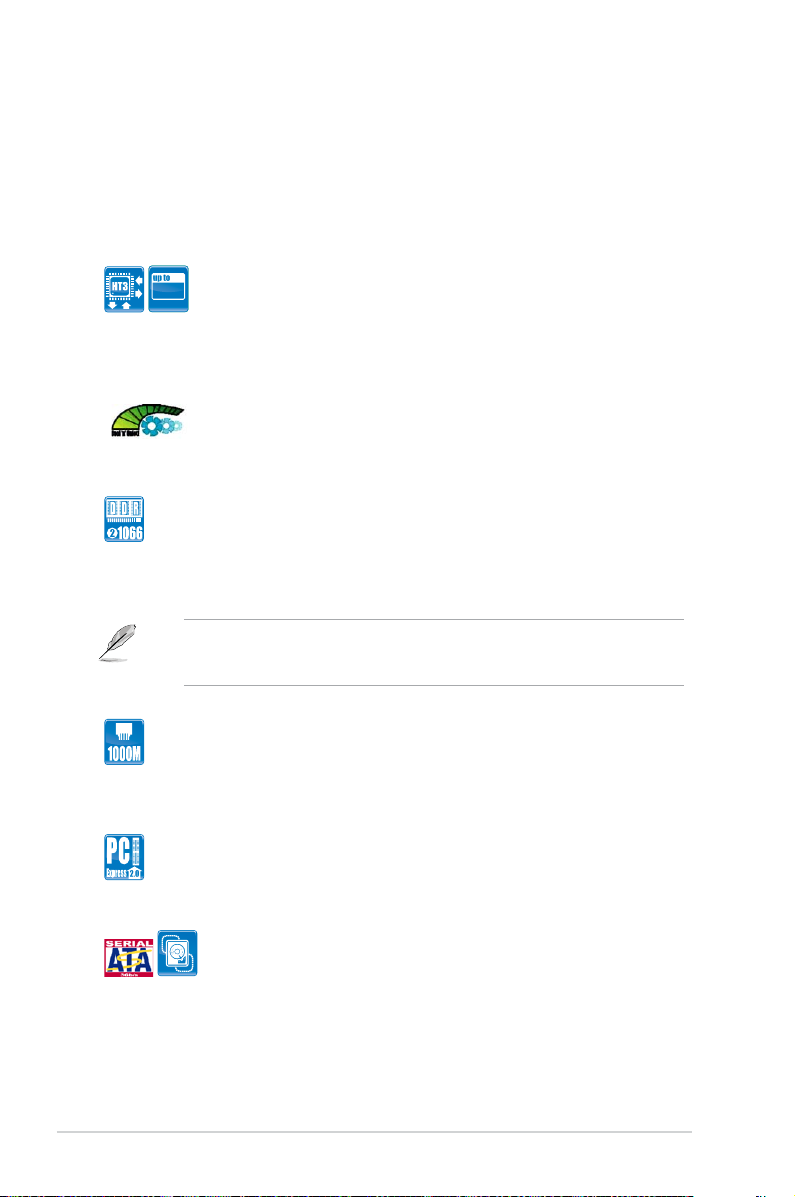This screenshot has height=1197, width=795.
Task: Click the RJ45 port glyph above '1000M'
Action: [124, 731]
